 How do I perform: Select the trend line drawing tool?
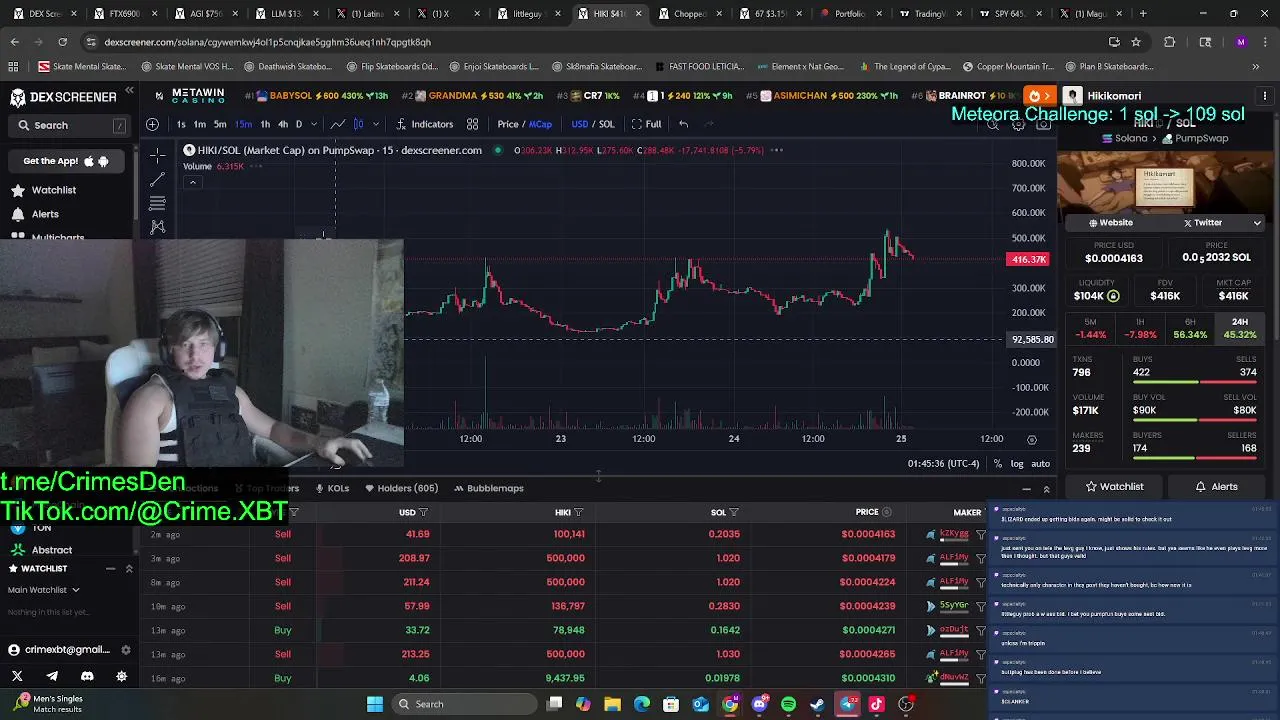tap(157, 180)
